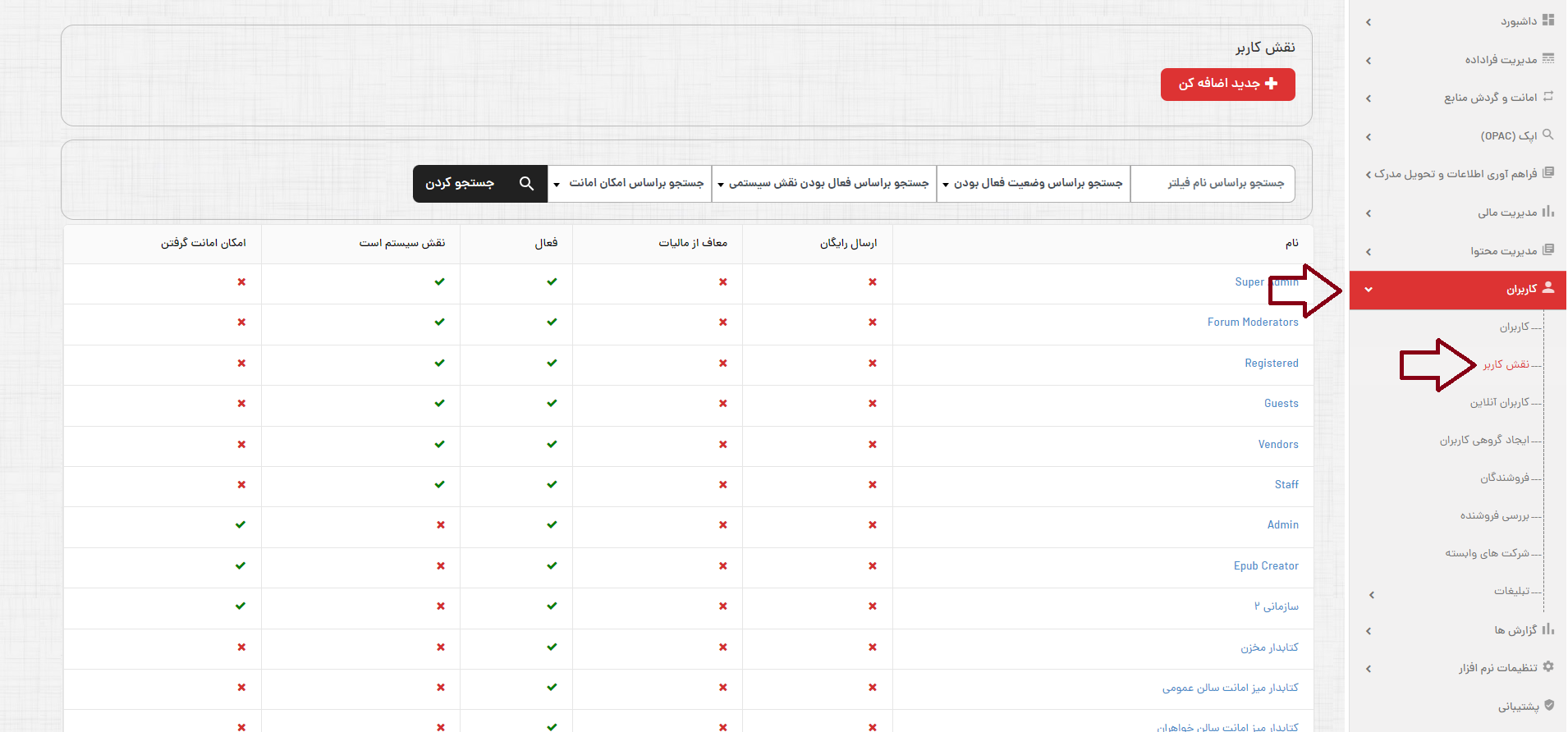Screen dimensions: 1568x732
Task: Click the red add new button
Action: (x=1227, y=85)
